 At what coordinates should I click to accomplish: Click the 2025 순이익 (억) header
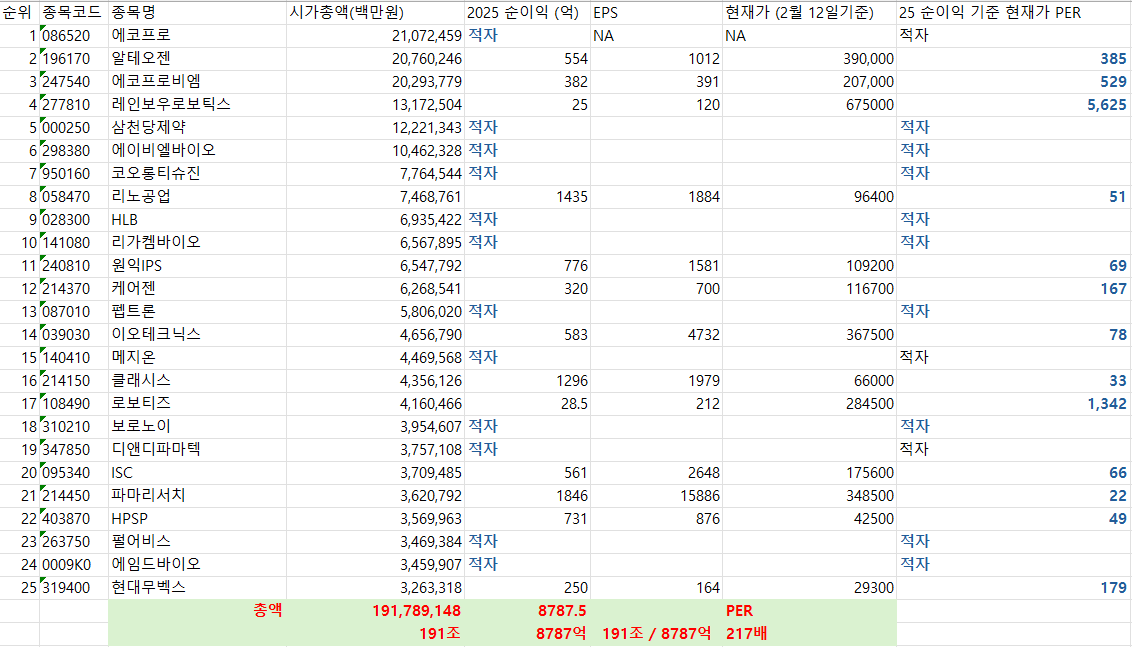click(x=527, y=12)
